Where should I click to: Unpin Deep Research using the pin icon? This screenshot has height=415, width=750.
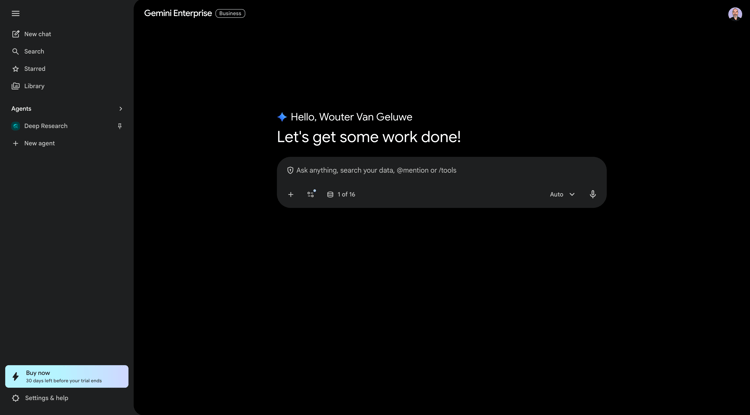tap(120, 126)
